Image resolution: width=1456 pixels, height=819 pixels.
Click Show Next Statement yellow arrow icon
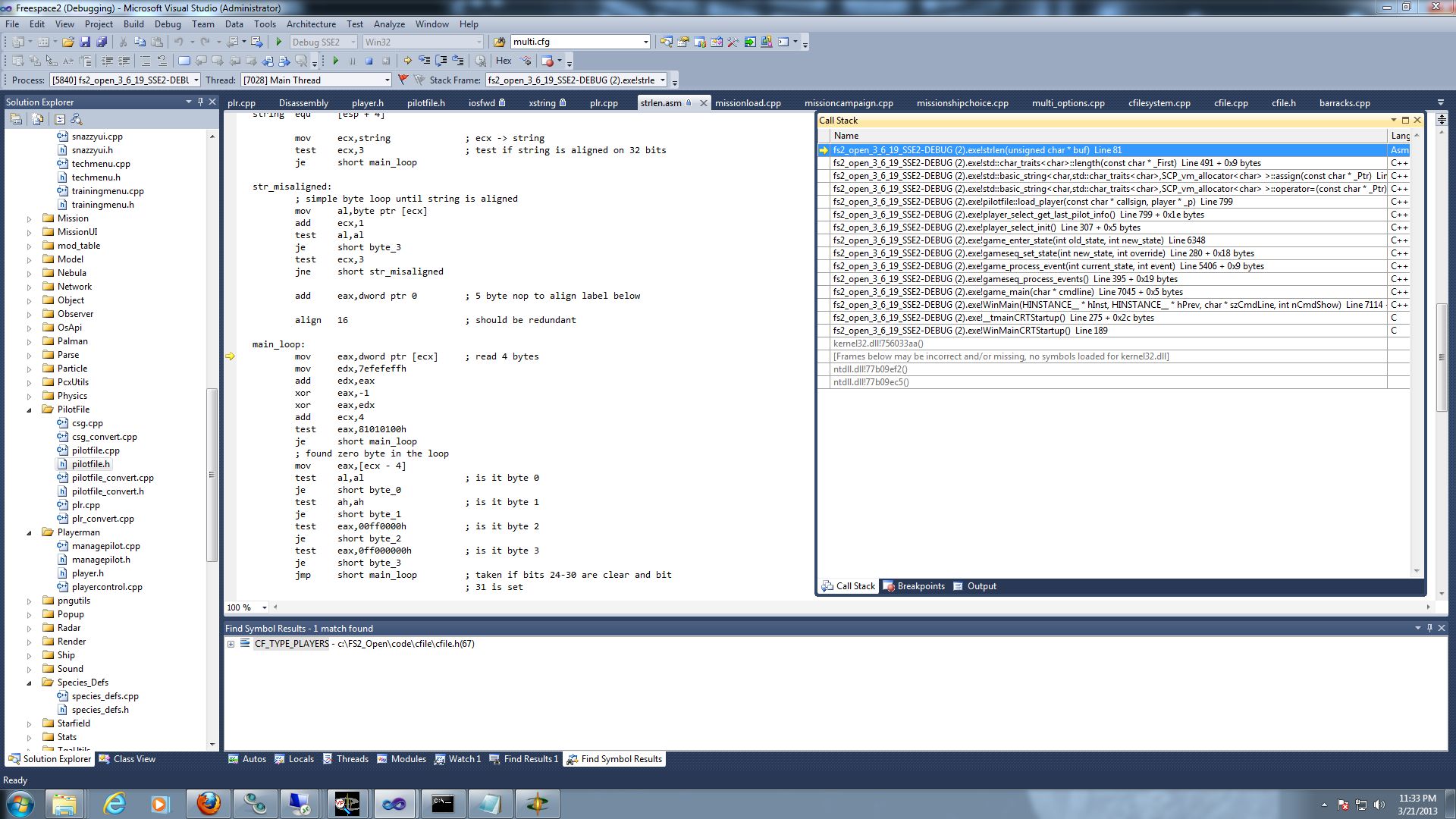pyautogui.click(x=407, y=61)
